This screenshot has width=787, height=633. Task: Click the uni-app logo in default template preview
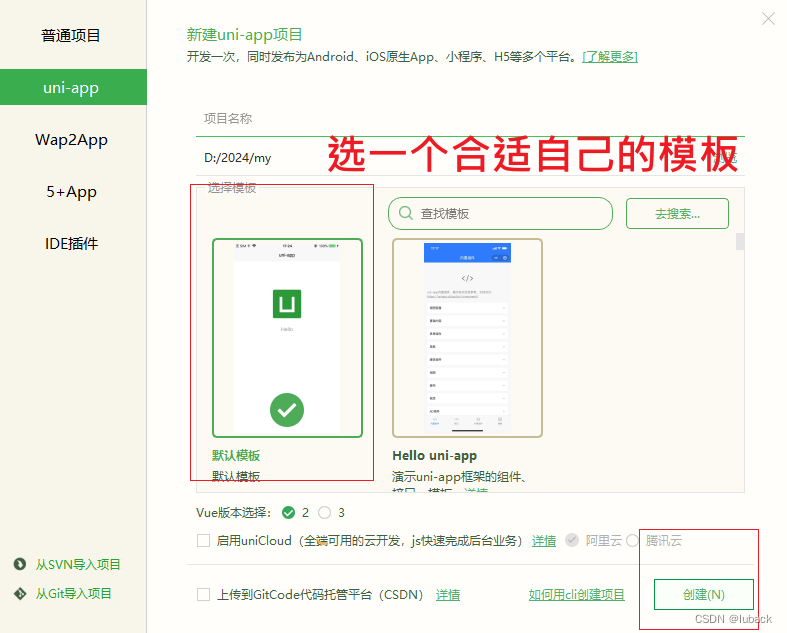[287, 304]
